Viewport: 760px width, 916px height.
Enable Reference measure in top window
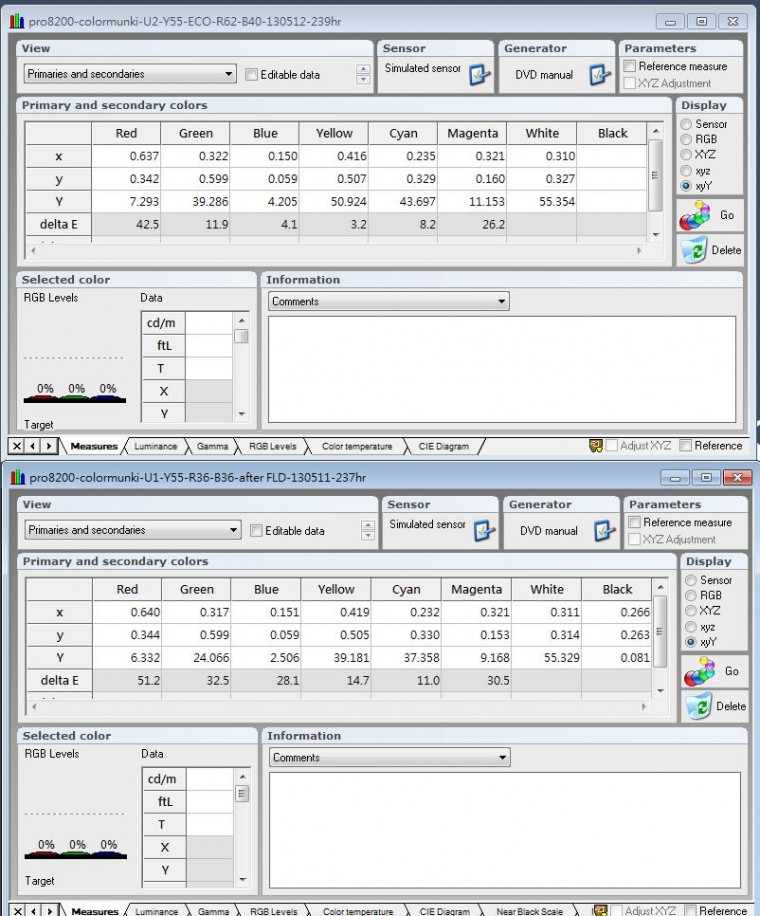(630, 66)
